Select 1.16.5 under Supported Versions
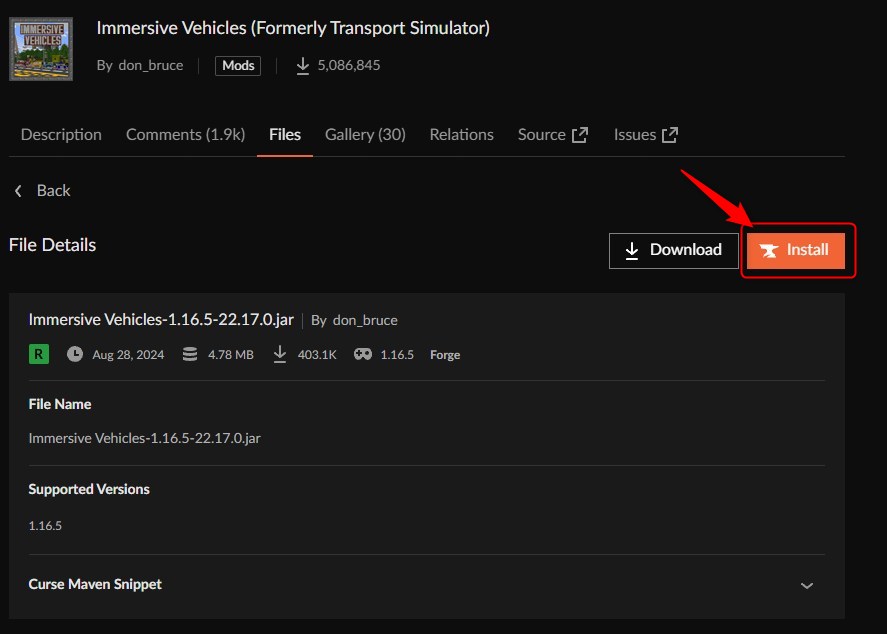 45,525
